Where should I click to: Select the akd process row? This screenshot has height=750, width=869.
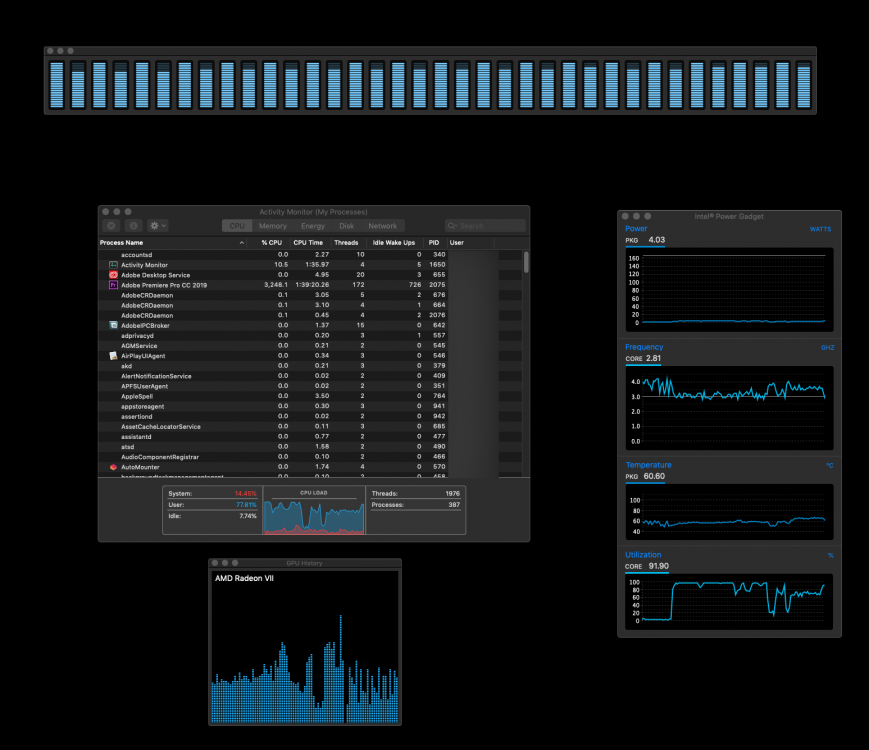(x=310, y=366)
